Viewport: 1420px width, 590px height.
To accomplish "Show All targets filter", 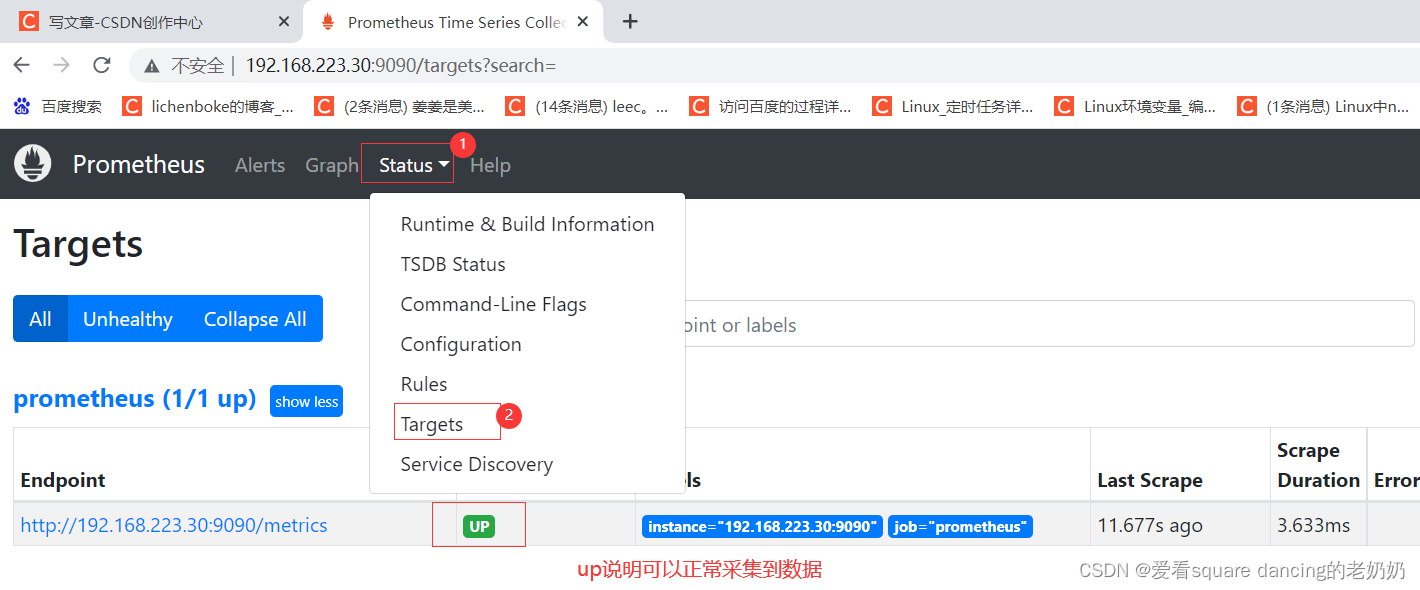I will click(40, 319).
